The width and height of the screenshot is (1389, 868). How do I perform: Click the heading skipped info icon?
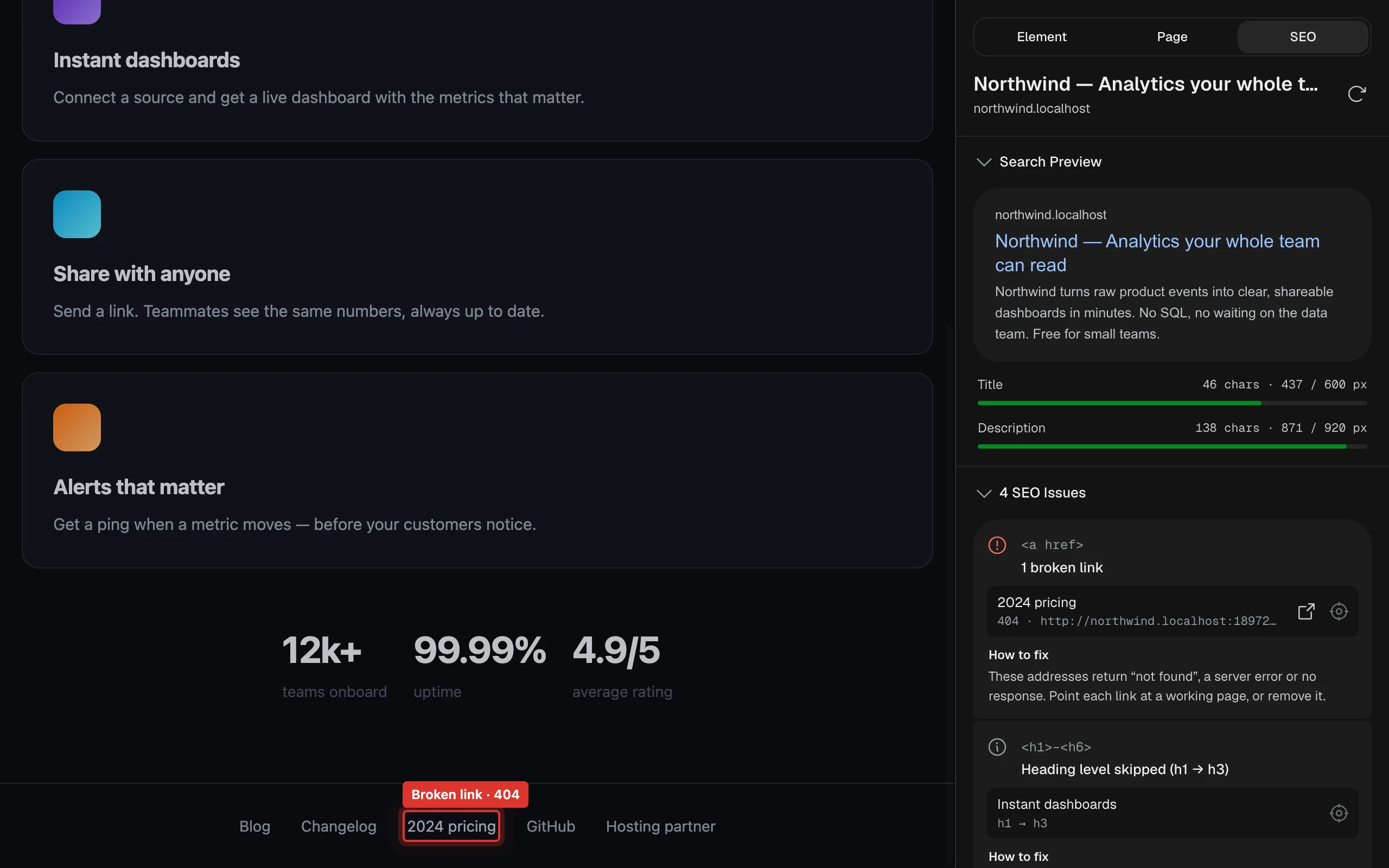click(997, 747)
